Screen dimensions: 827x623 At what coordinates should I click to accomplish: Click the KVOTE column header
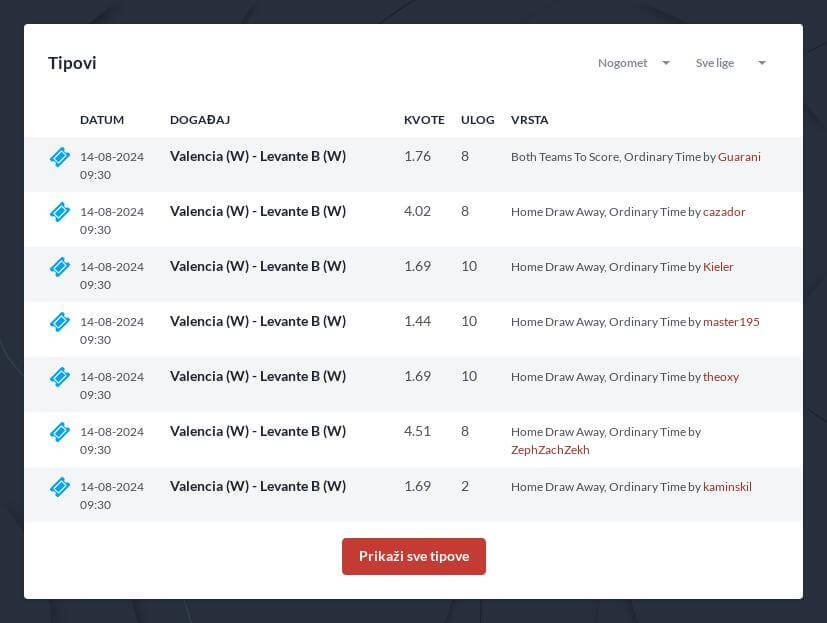(x=424, y=120)
